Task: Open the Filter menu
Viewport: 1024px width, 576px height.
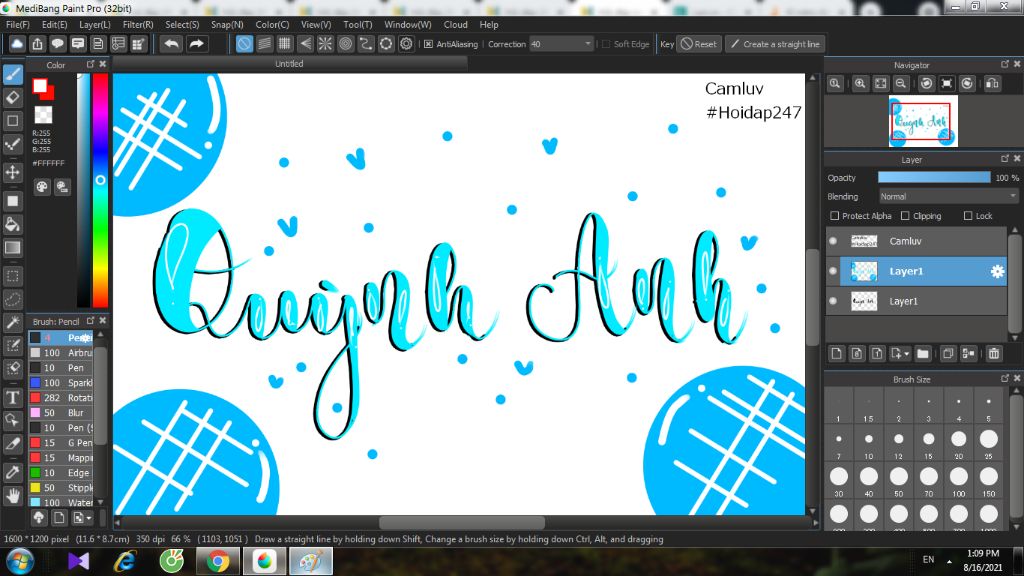Action: (138, 24)
